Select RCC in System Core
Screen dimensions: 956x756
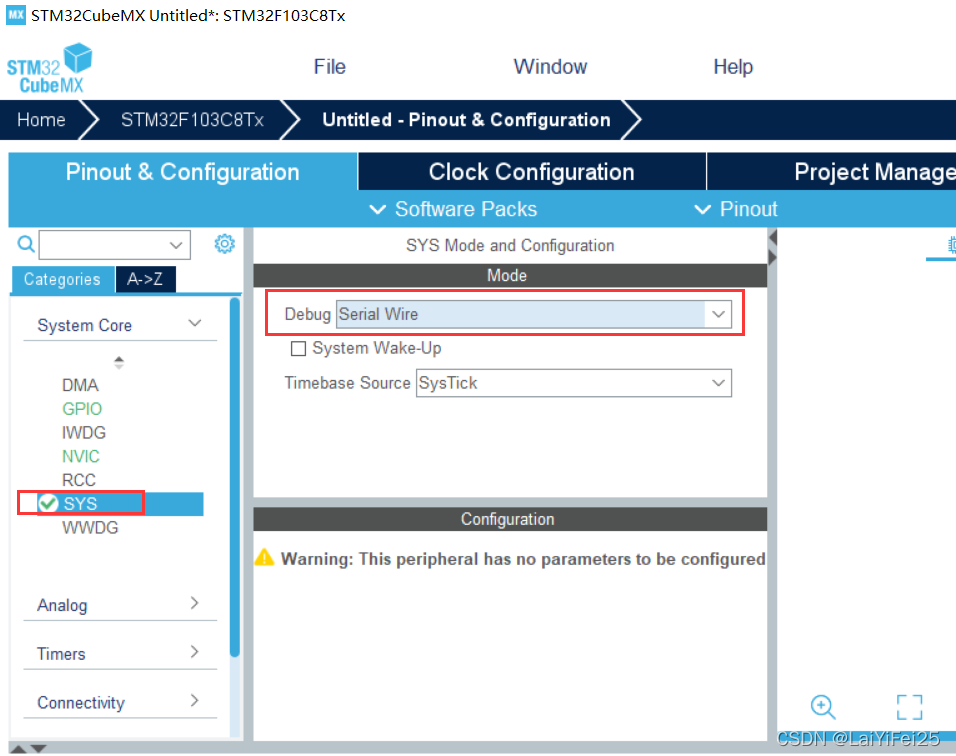[x=79, y=480]
